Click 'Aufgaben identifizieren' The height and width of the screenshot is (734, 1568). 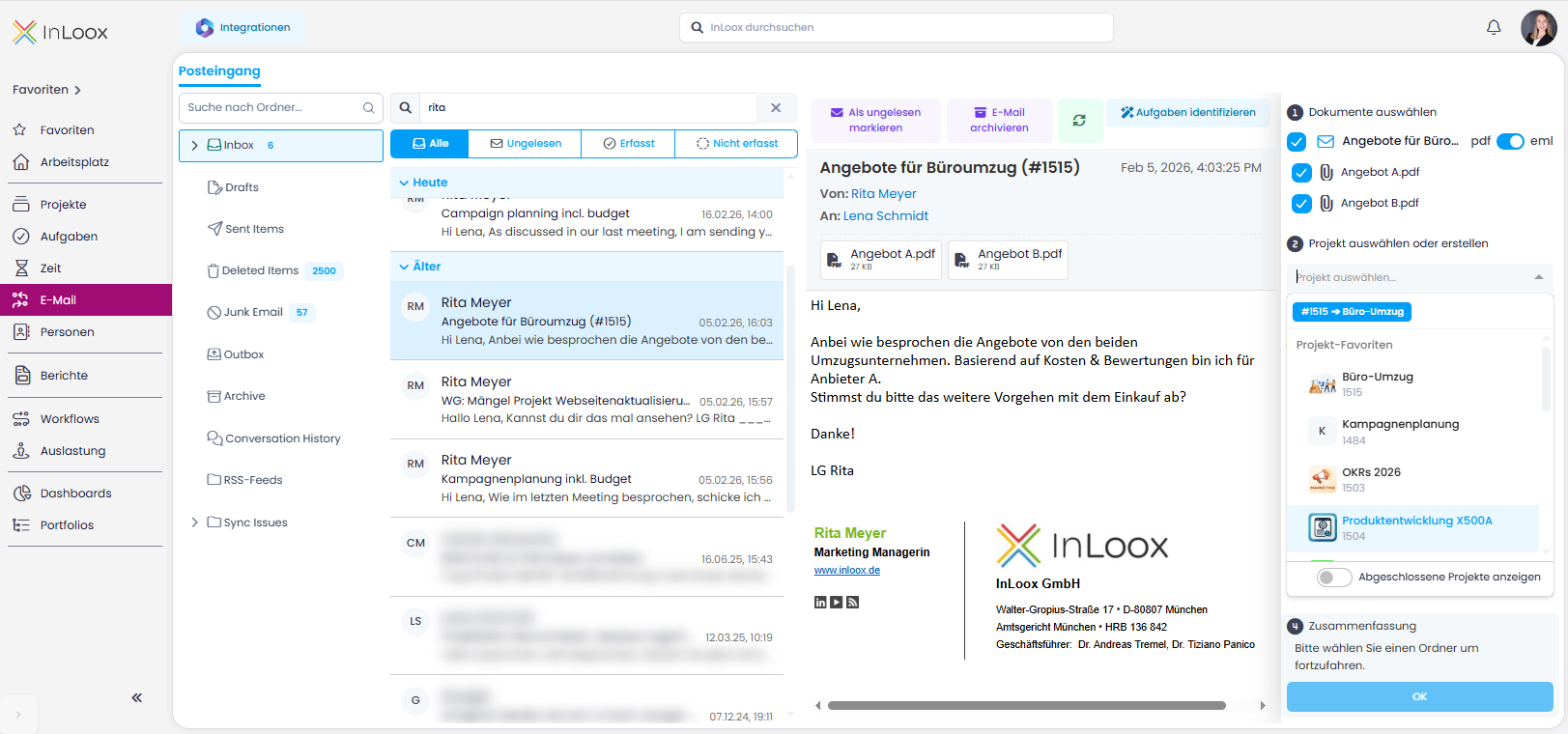pyautogui.click(x=1187, y=113)
